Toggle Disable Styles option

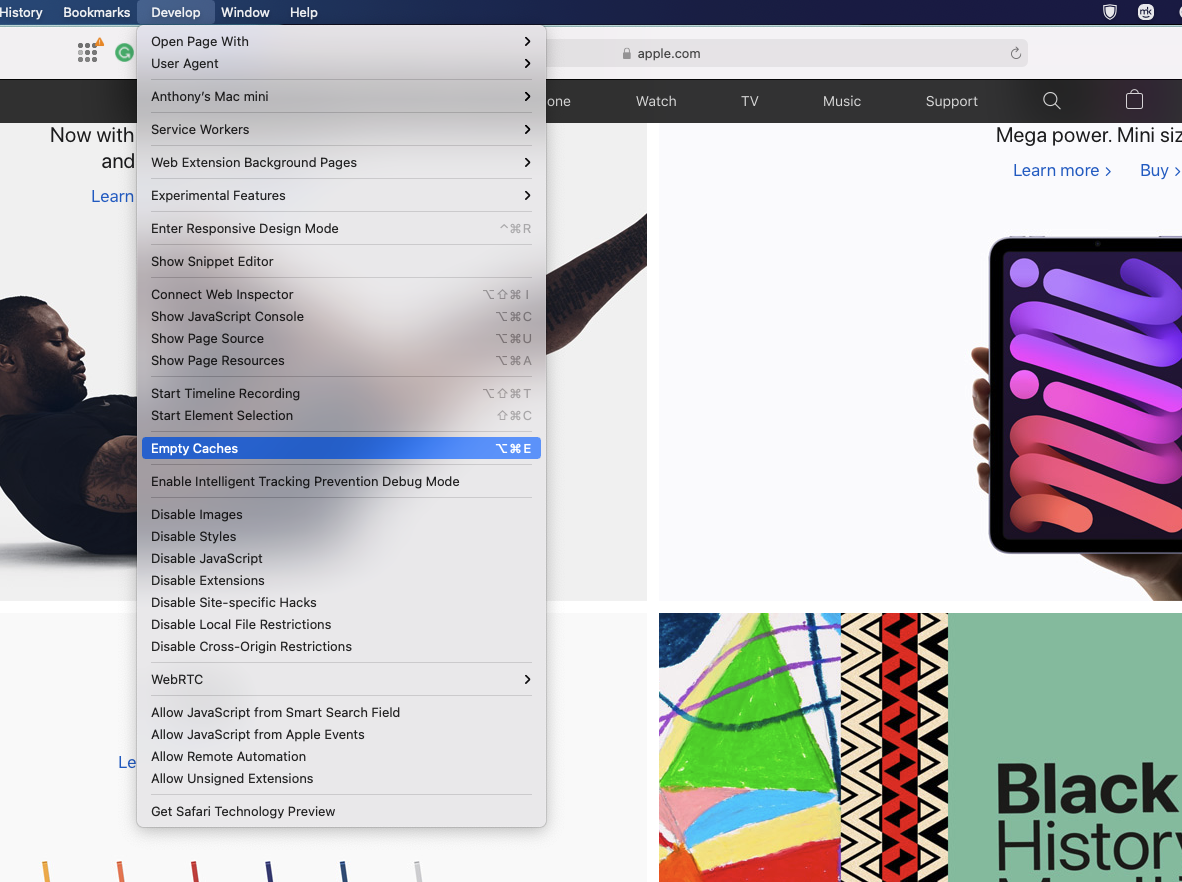(341, 537)
